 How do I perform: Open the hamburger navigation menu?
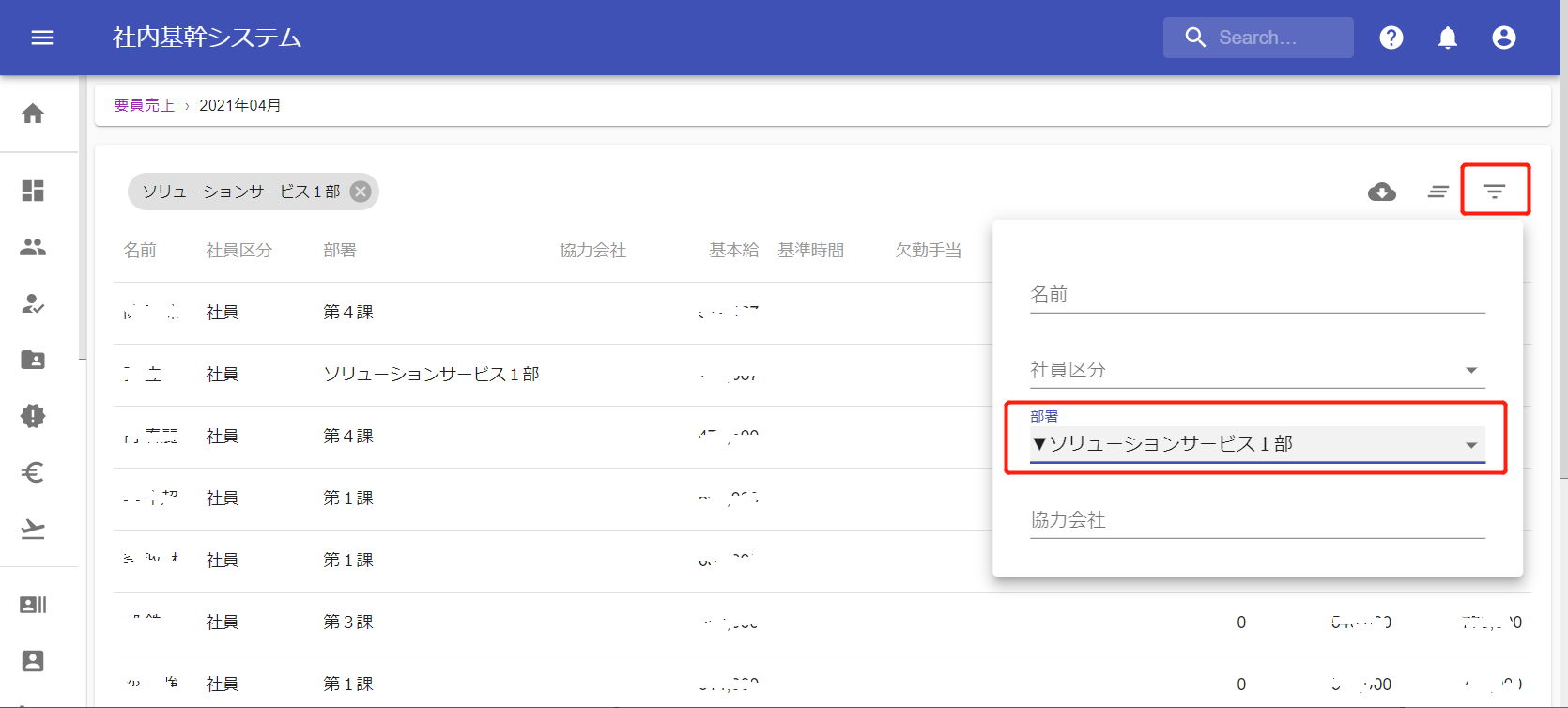coord(42,38)
